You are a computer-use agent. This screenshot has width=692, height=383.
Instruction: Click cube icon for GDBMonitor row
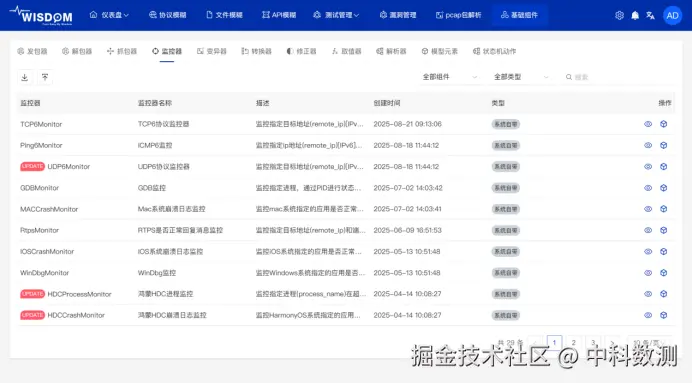coord(663,188)
